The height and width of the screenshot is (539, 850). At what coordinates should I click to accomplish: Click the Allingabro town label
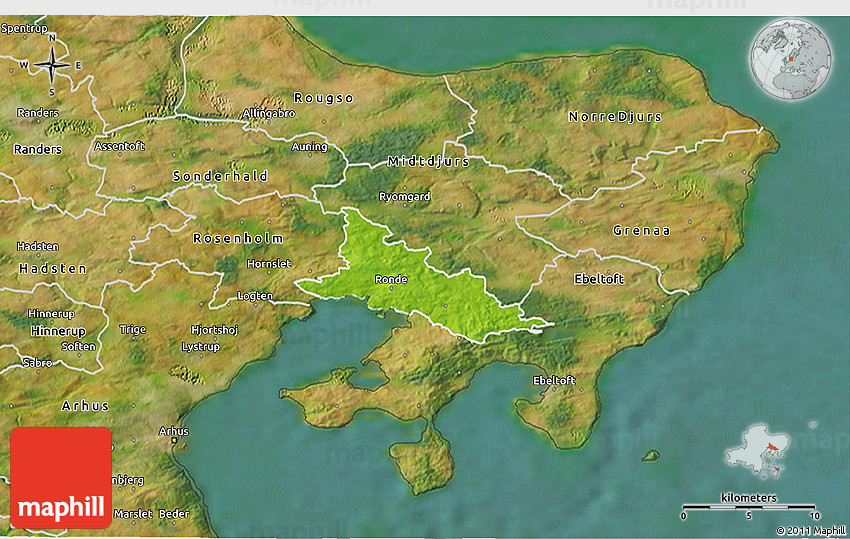click(x=269, y=114)
